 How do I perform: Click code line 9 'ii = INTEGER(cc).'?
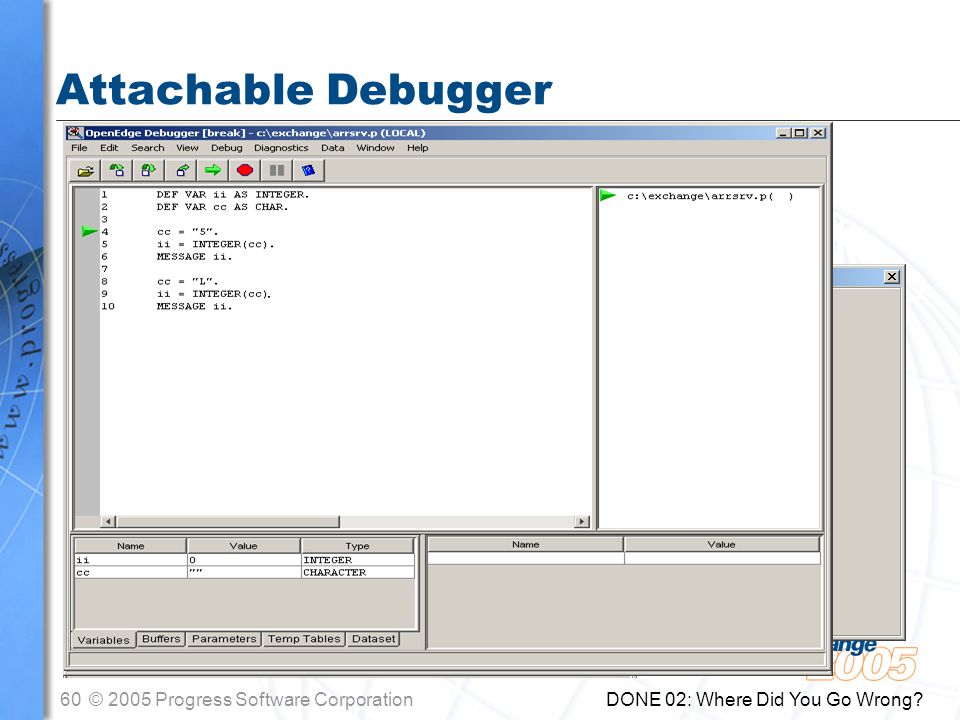coord(214,294)
